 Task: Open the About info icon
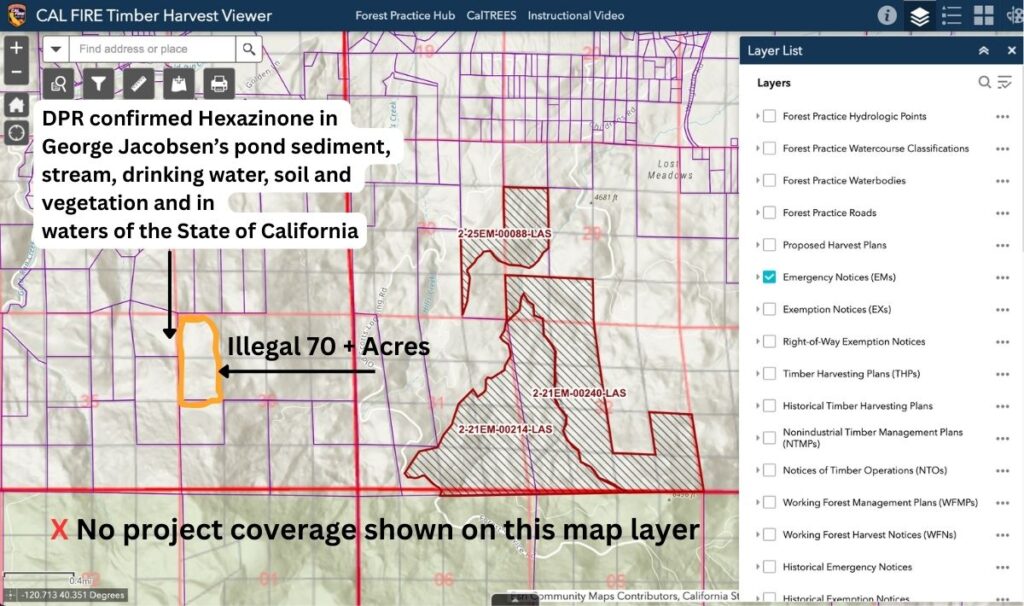(x=886, y=15)
